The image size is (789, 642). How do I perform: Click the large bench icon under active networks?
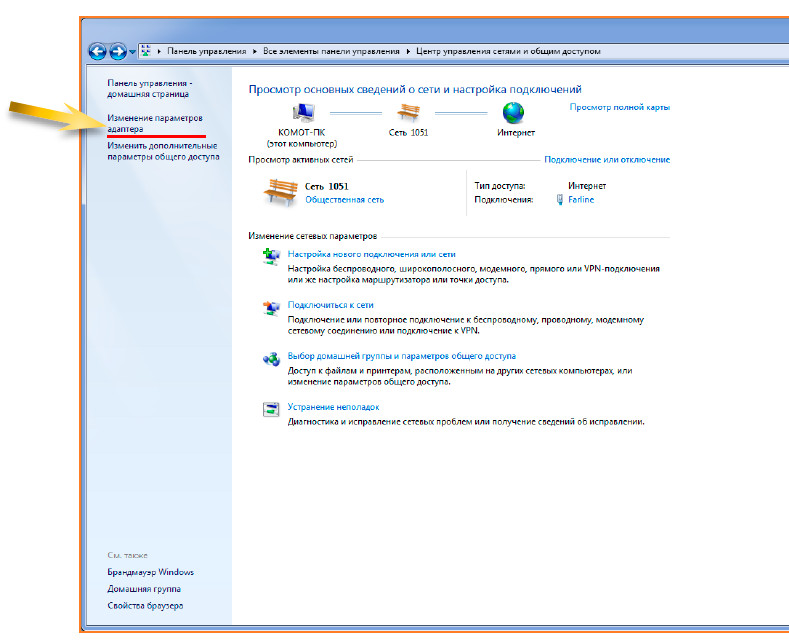[281, 191]
